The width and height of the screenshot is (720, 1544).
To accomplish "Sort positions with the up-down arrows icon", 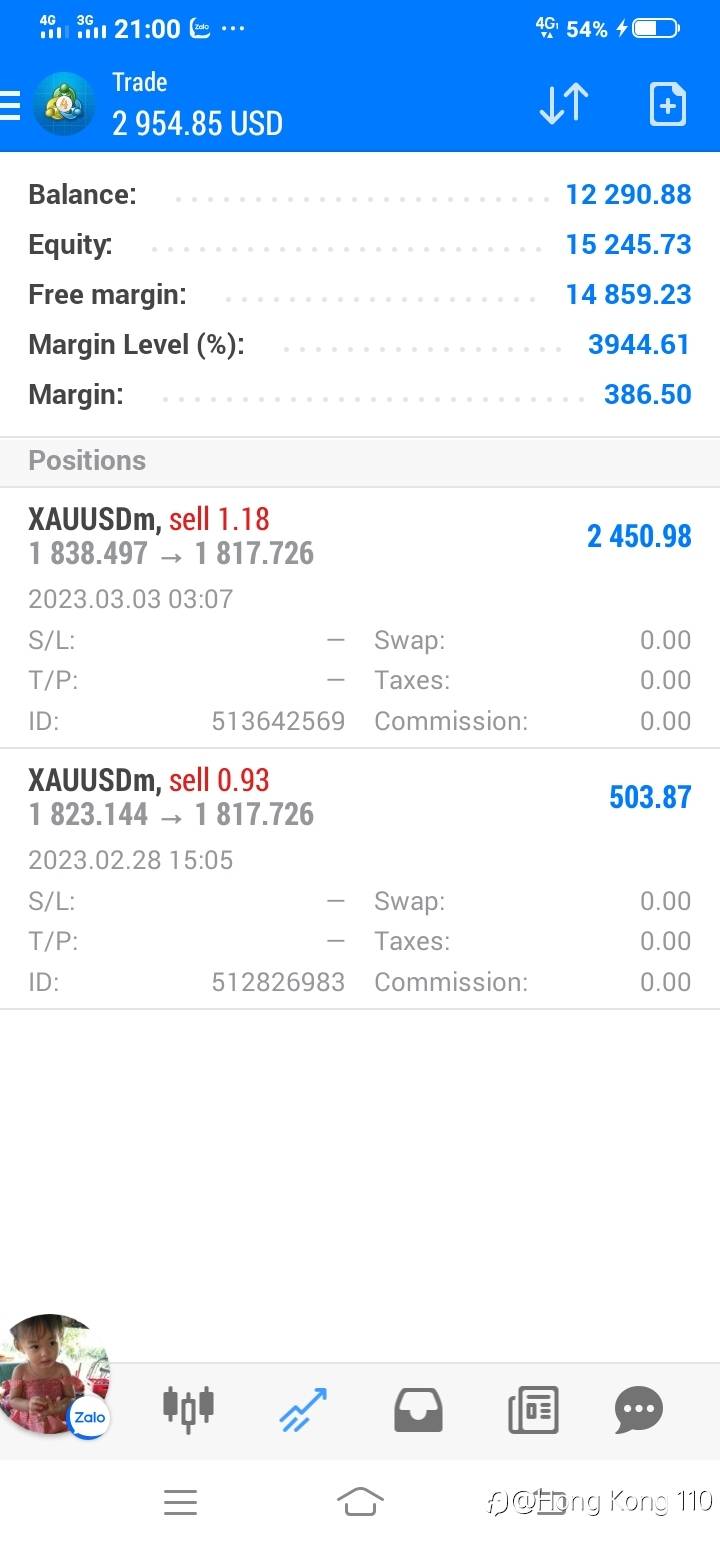I will [x=563, y=104].
